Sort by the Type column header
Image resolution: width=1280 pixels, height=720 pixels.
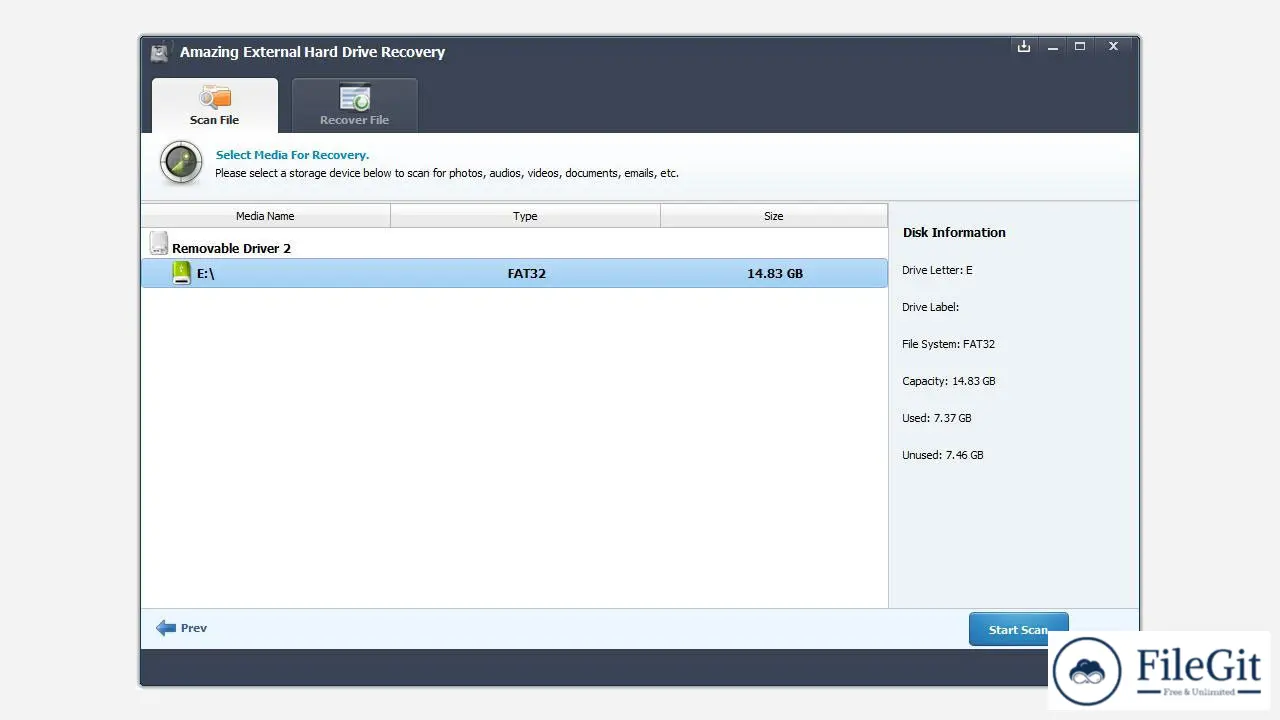525,216
